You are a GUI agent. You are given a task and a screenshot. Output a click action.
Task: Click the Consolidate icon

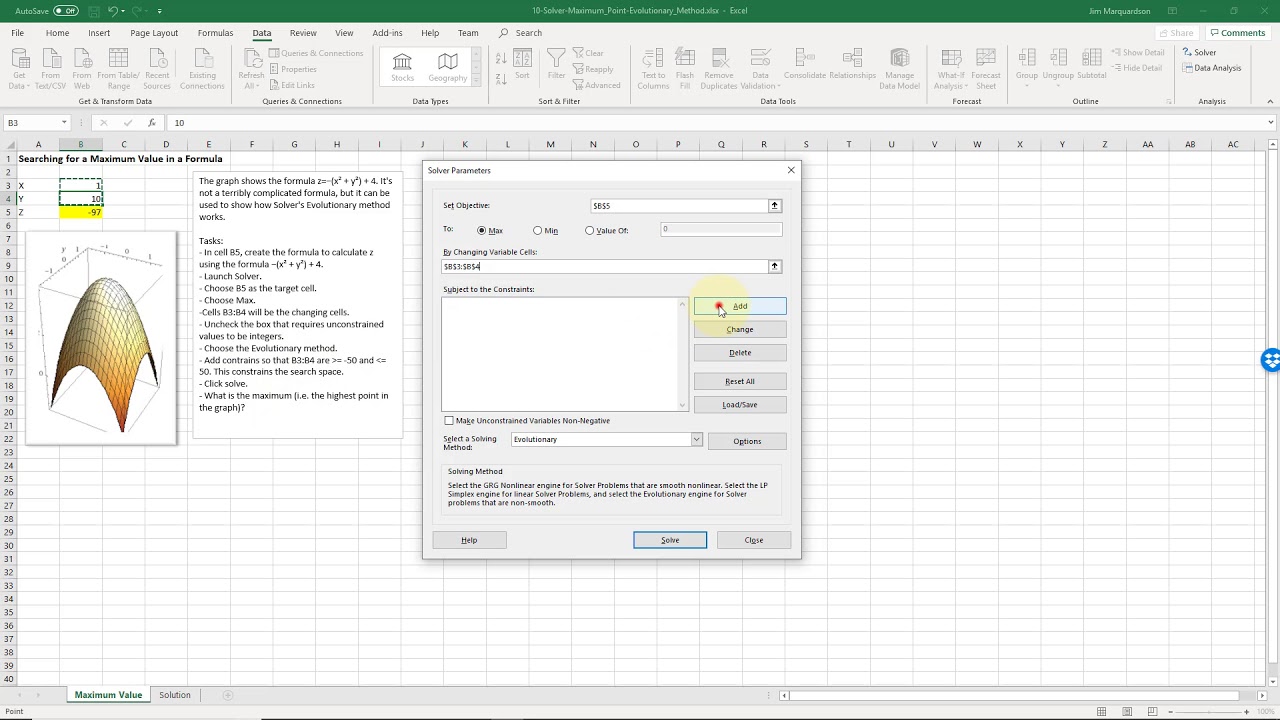coord(805,64)
